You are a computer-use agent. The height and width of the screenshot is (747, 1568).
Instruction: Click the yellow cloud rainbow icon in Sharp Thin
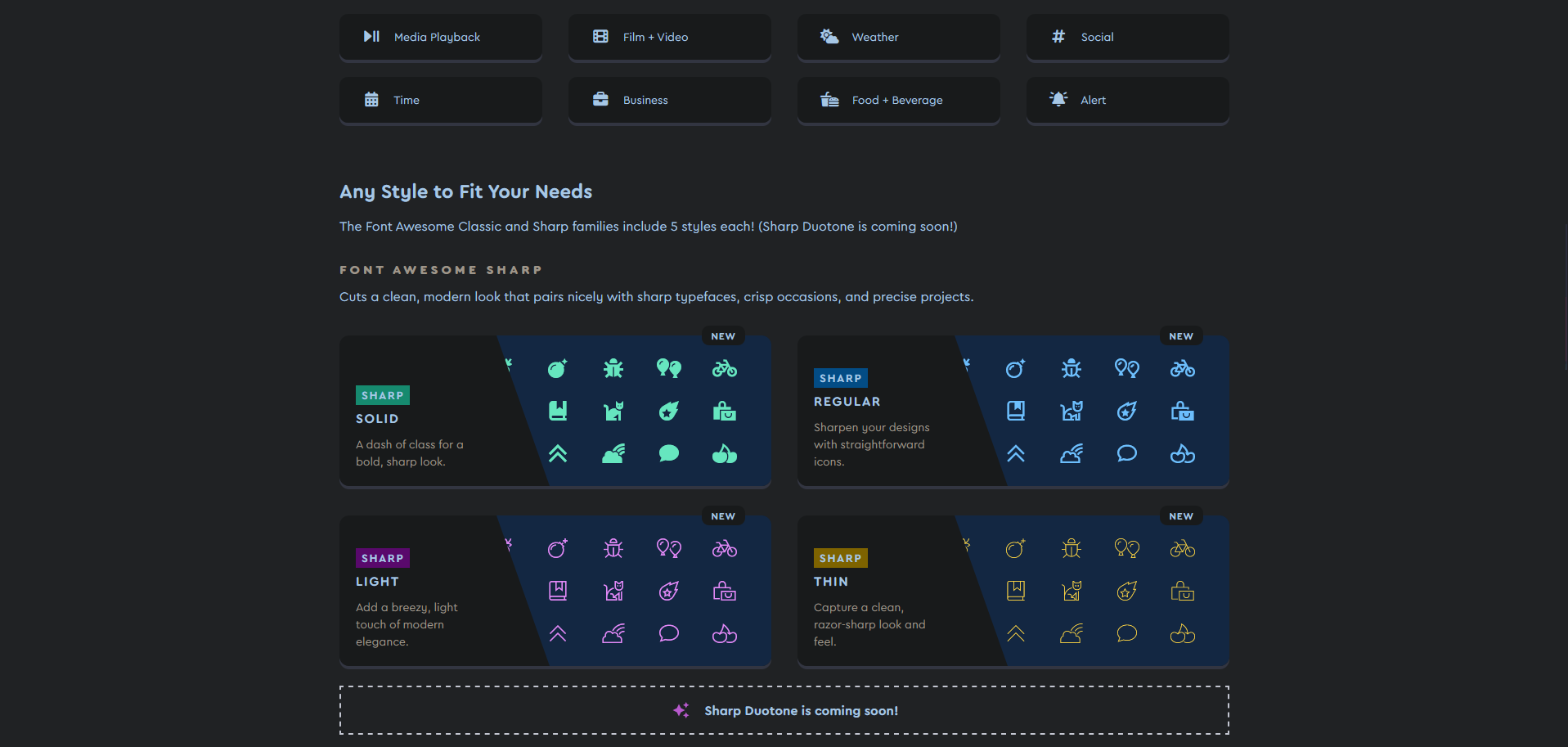coord(1071,634)
